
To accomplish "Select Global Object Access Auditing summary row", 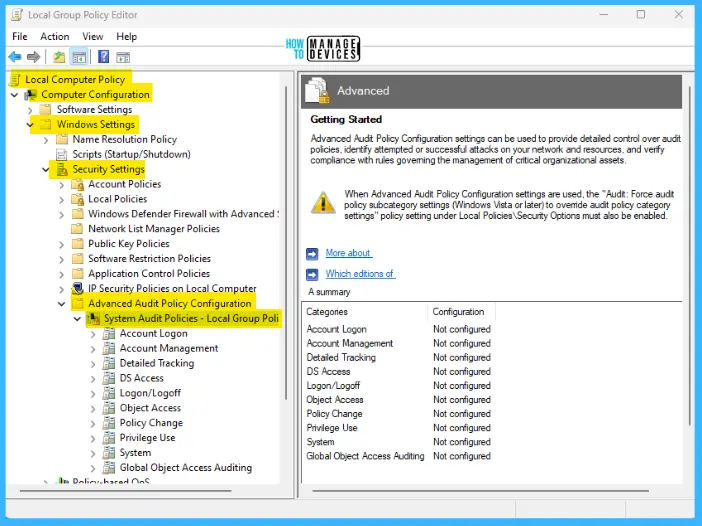I will tap(398, 456).
